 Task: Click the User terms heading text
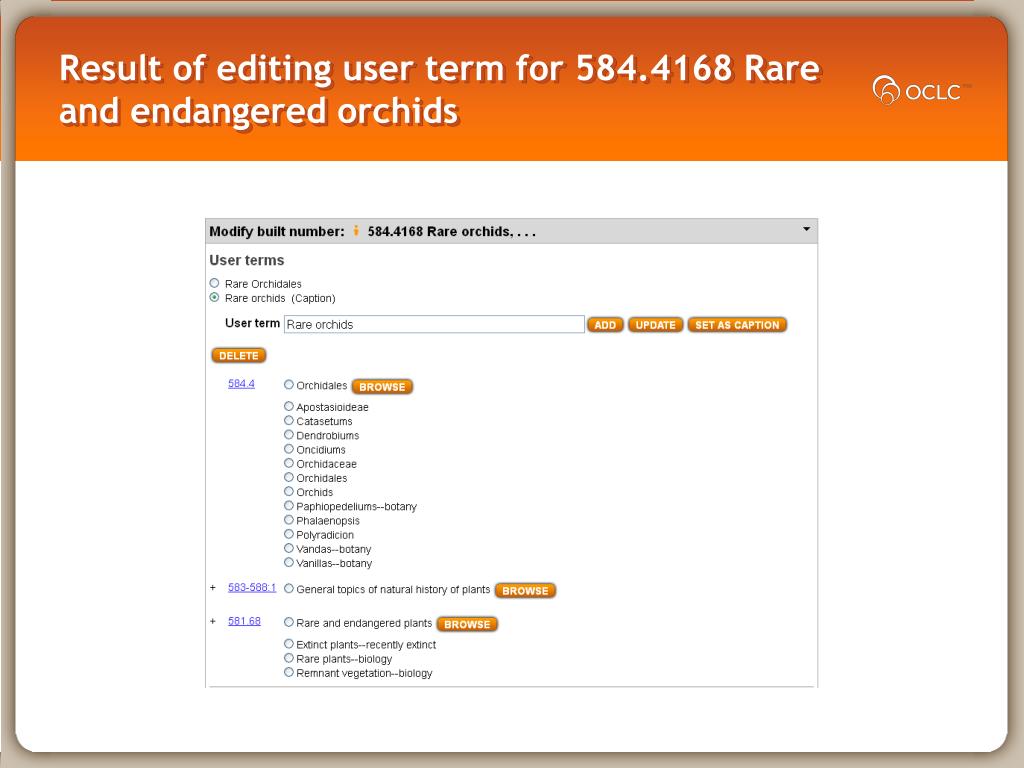pyautogui.click(x=247, y=260)
